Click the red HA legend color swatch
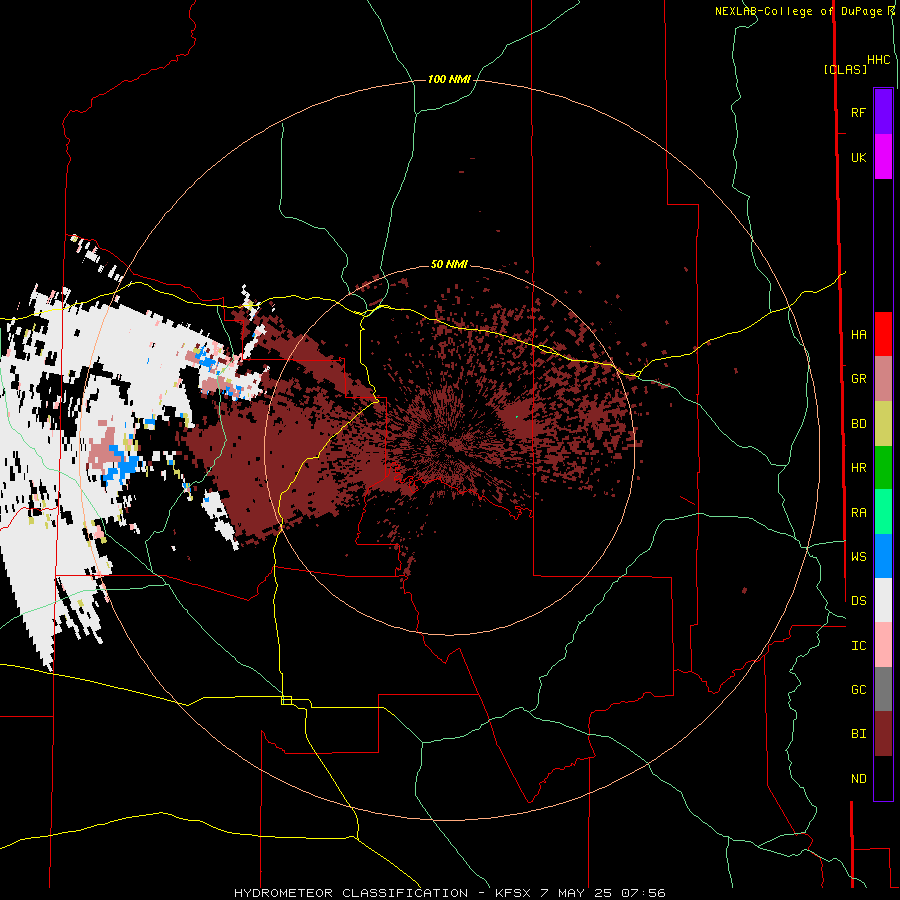Image resolution: width=900 pixels, height=900 pixels. click(883, 334)
